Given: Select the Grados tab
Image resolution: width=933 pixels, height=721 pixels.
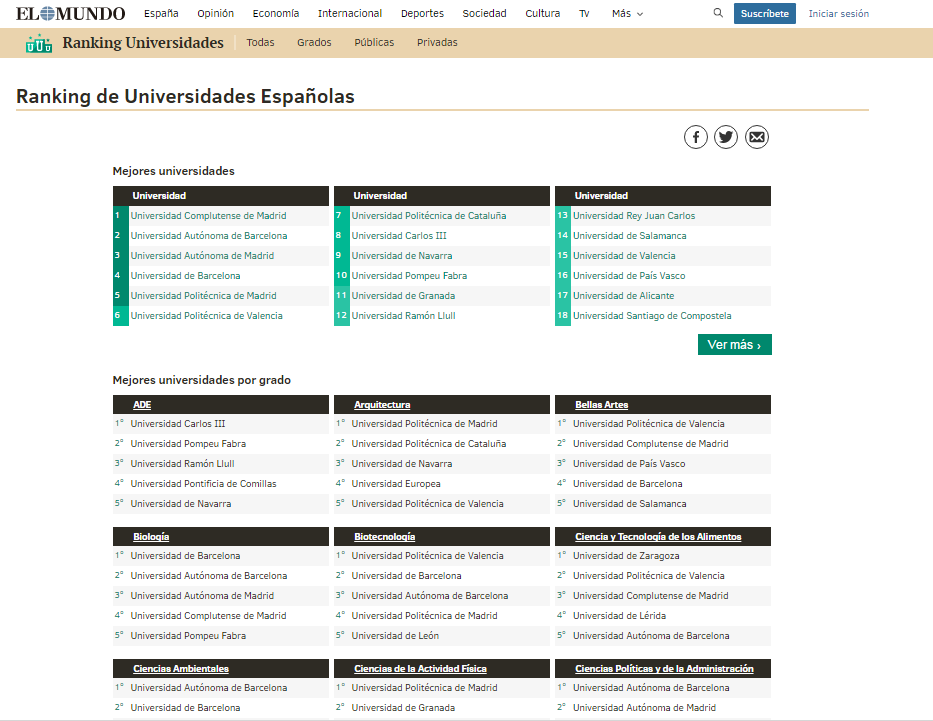Looking at the screenshot, I should pyautogui.click(x=314, y=42).
